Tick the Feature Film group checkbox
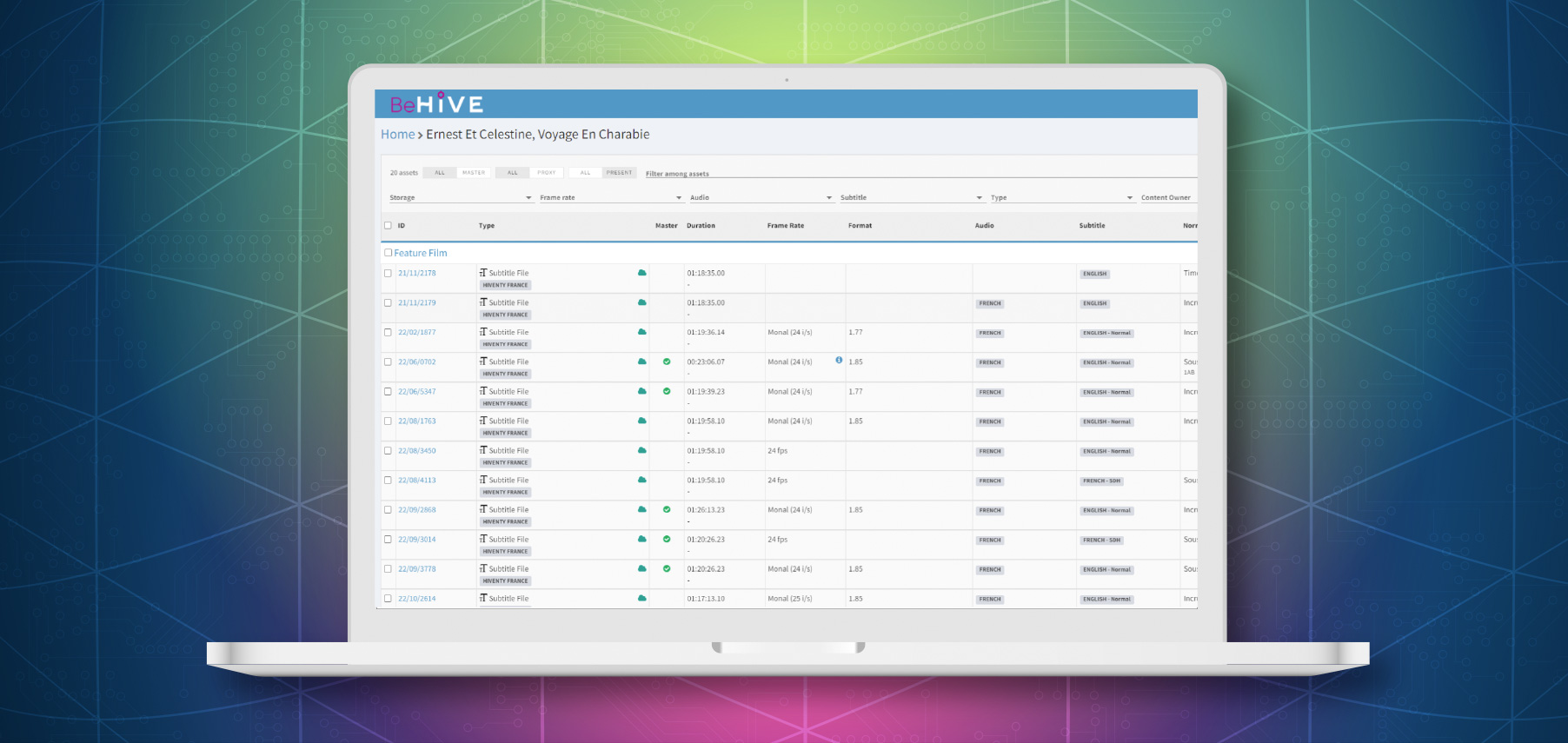Screen dimensions: 1568x743 click(388, 253)
